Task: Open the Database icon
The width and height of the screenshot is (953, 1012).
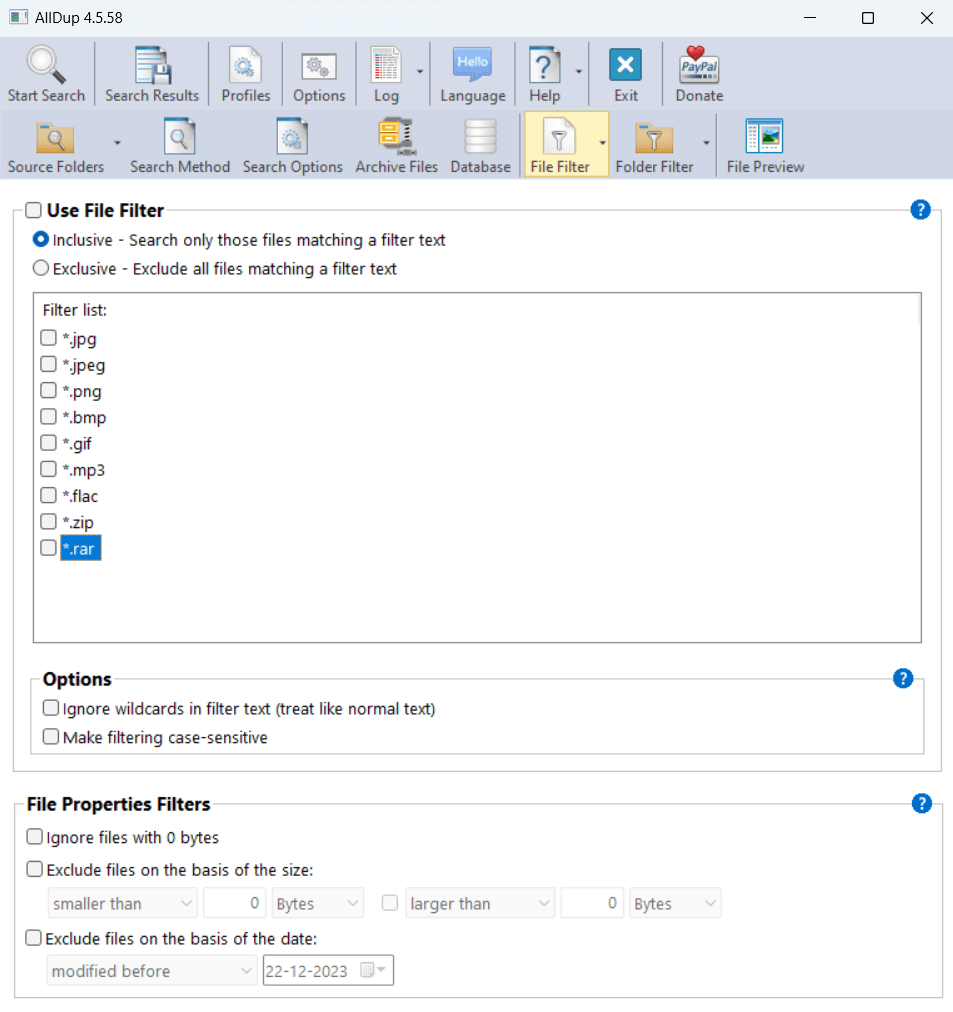Action: click(480, 137)
